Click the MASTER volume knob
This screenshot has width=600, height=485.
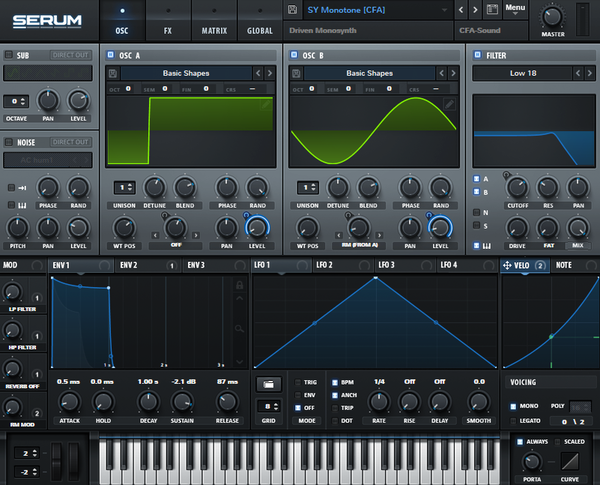[x=553, y=17]
